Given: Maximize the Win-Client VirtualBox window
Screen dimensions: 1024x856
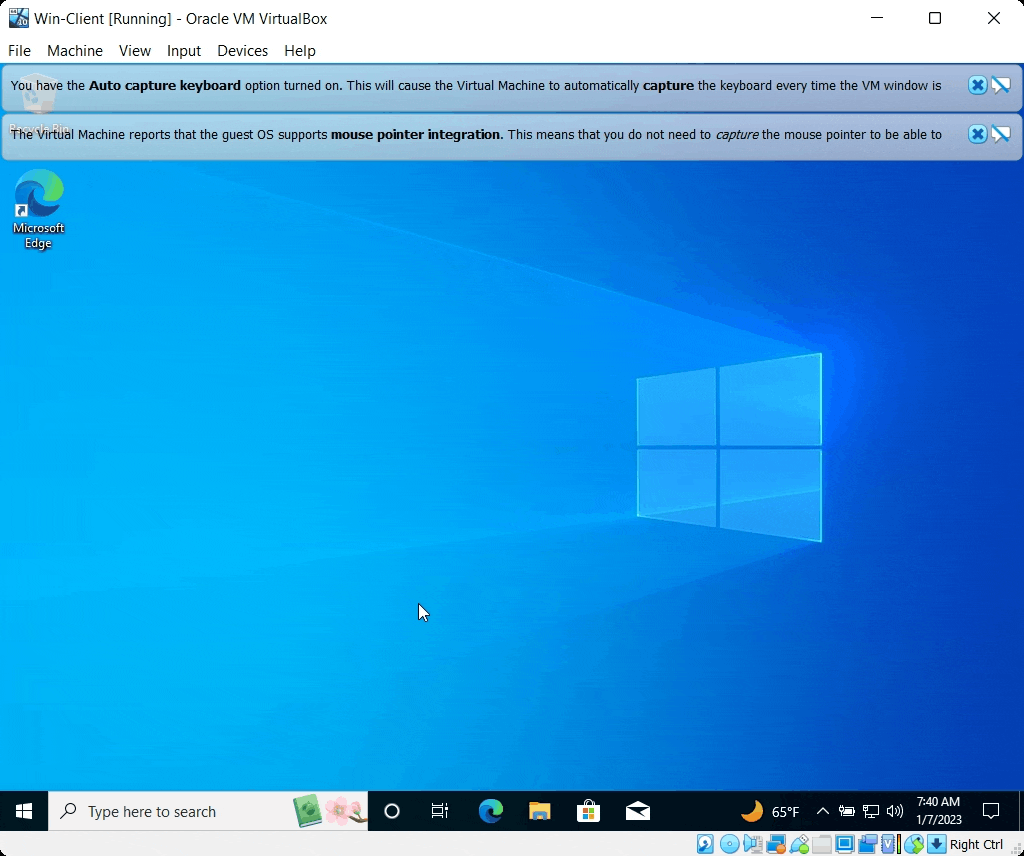Looking at the screenshot, I should tap(935, 18).
